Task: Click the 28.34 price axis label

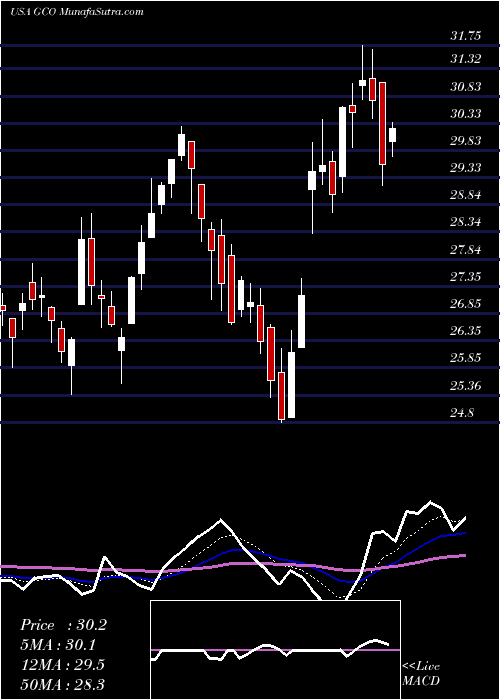Action: (x=466, y=222)
